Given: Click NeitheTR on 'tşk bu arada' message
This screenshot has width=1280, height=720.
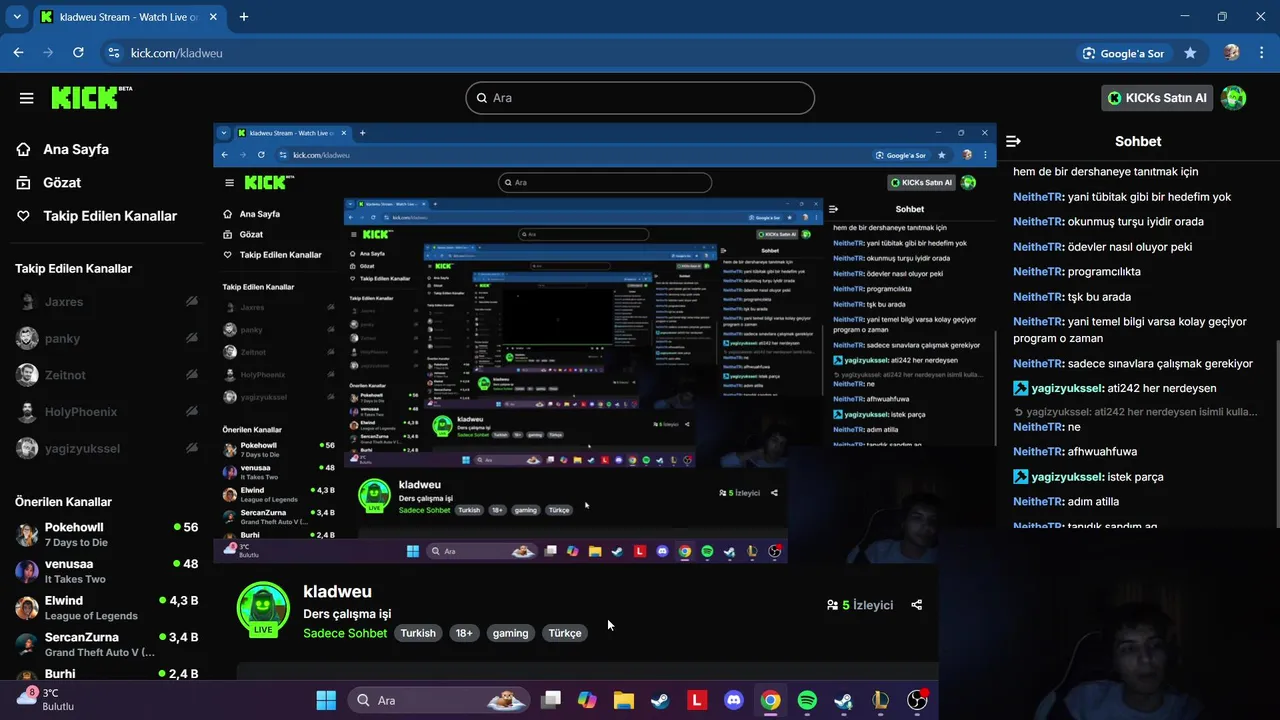Looking at the screenshot, I should 1038,297.
